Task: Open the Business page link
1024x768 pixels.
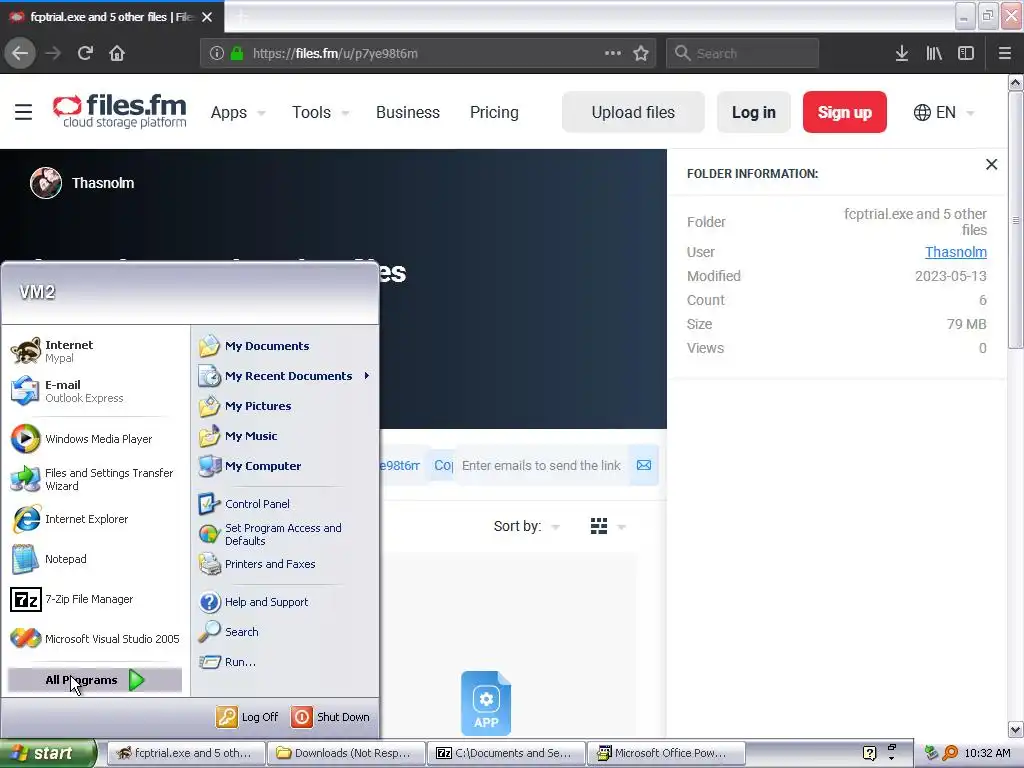Action: (x=408, y=112)
